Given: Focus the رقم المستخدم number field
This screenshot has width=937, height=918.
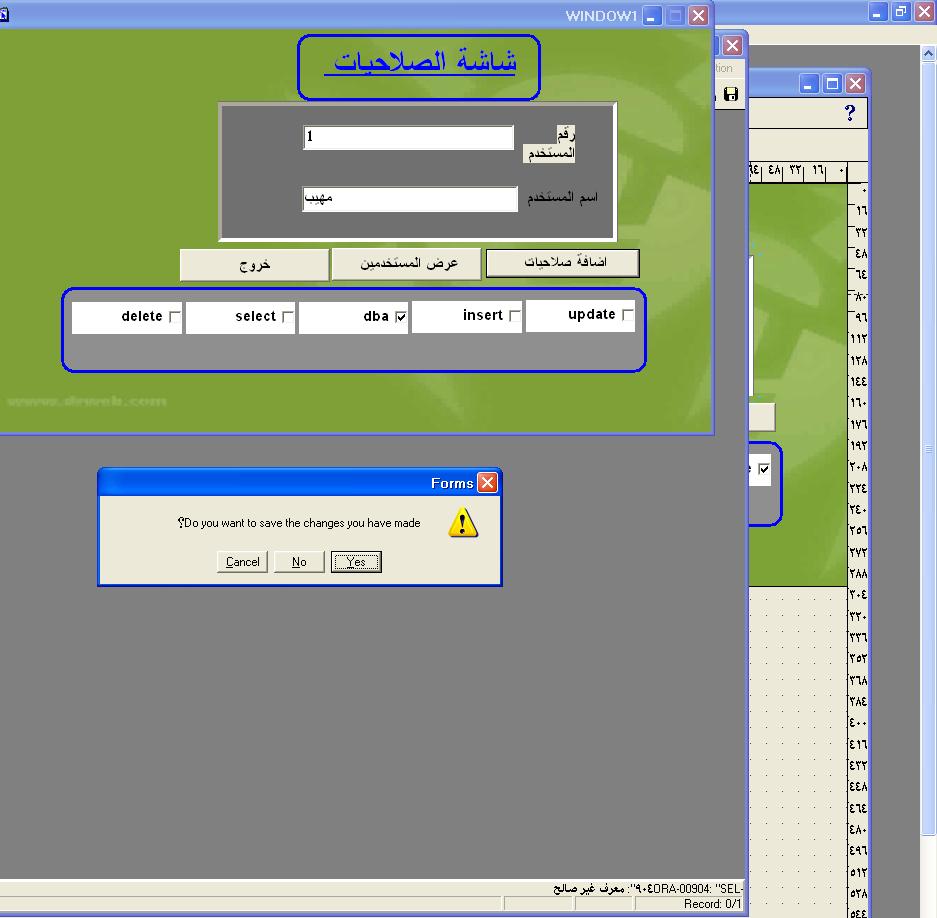Looking at the screenshot, I should pos(407,137).
